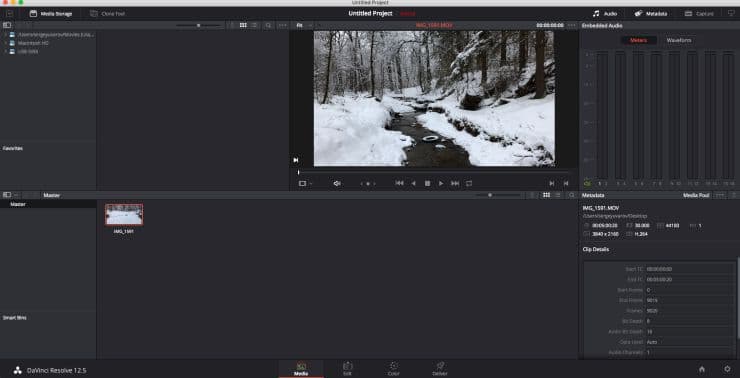740x378 pixels.
Task: Click the Start TC field
Action: 690,269
